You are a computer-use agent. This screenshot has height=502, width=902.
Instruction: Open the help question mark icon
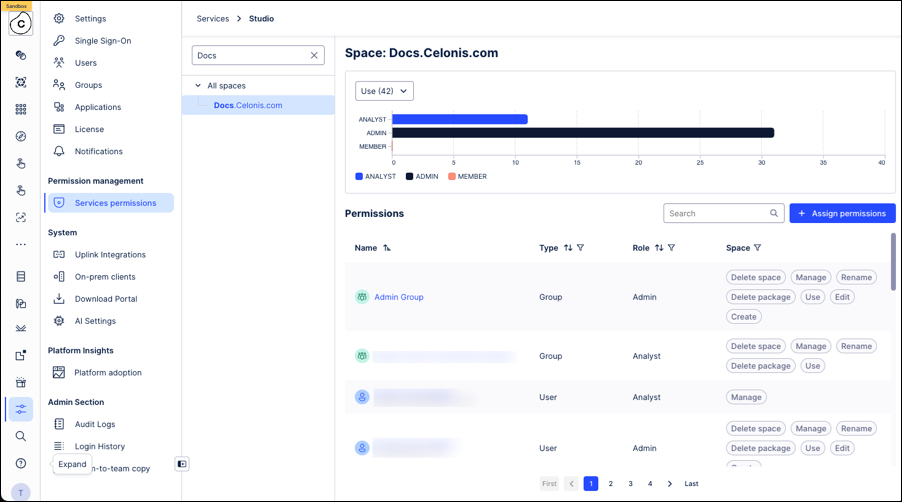point(21,463)
